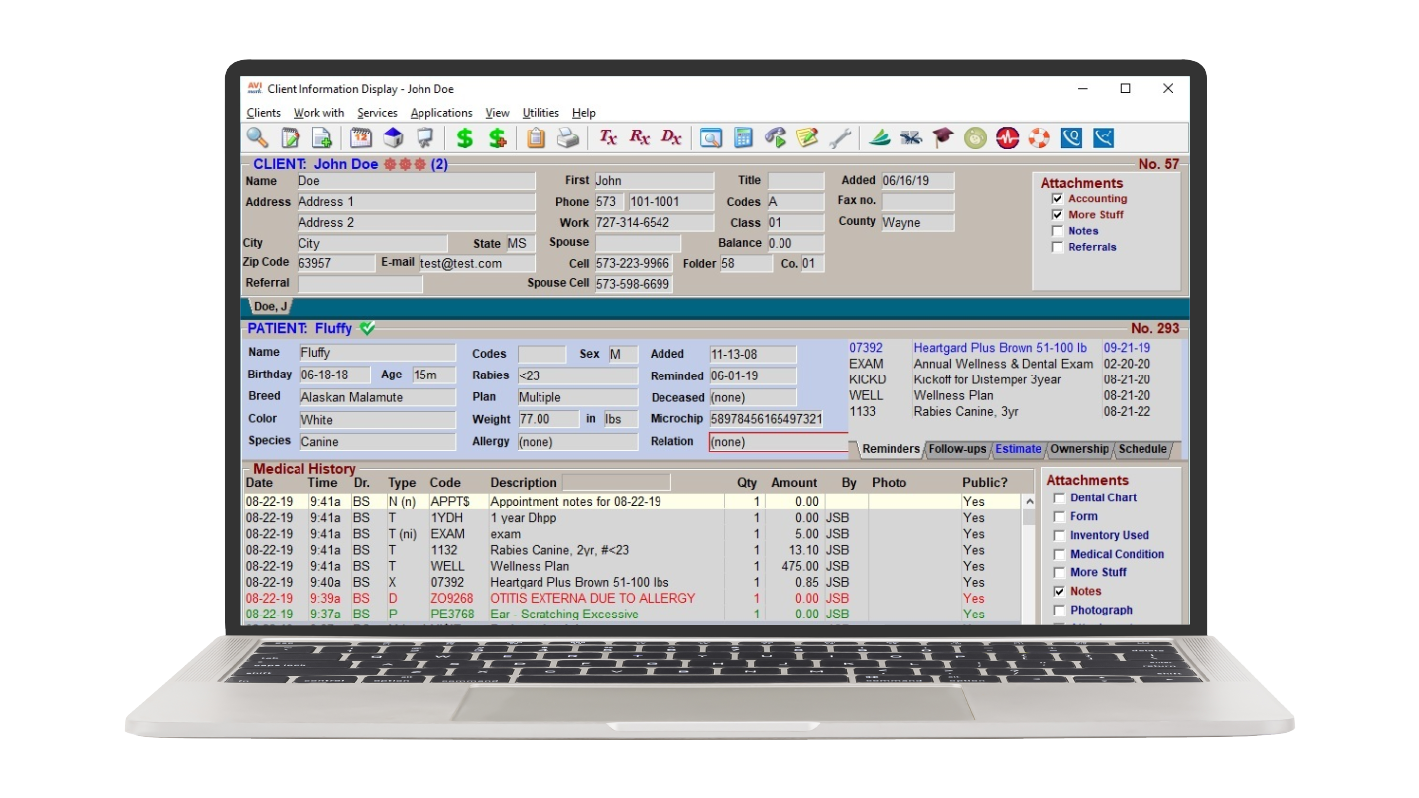Screen dimensions: 1419x798
Task: Select the Annual Wellness & Dental Exam reminder
Action: pos(1000,364)
